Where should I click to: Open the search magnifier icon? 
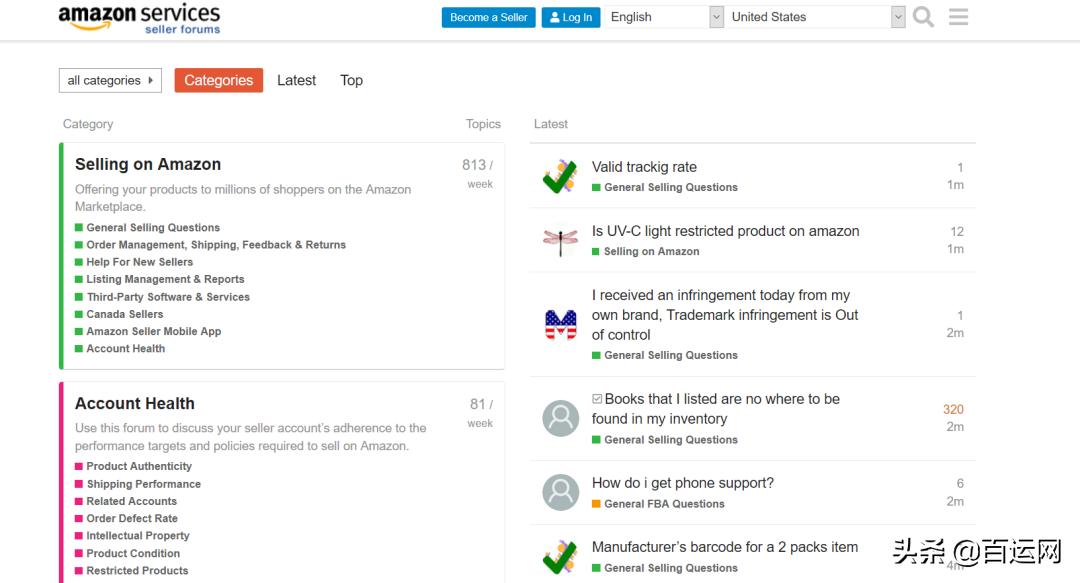pos(923,17)
